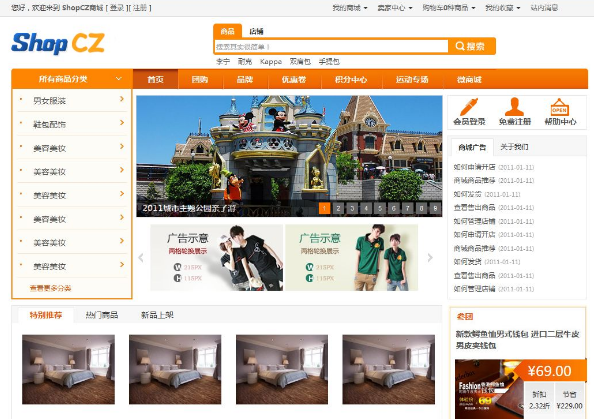Image resolution: width=594 pixels, height=419 pixels.
Task: Select the 新品上架 tab
Action: point(157,315)
